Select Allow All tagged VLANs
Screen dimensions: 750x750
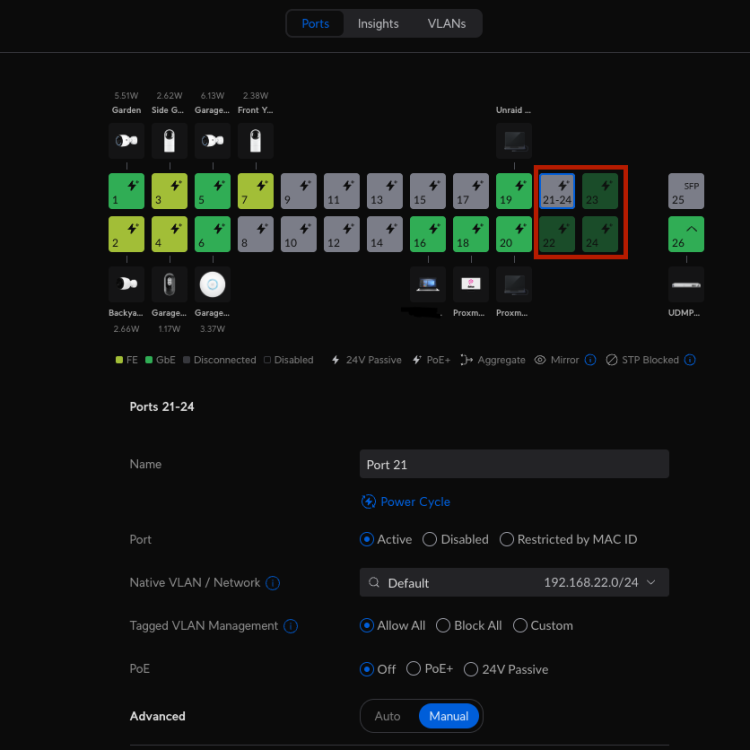pos(366,626)
